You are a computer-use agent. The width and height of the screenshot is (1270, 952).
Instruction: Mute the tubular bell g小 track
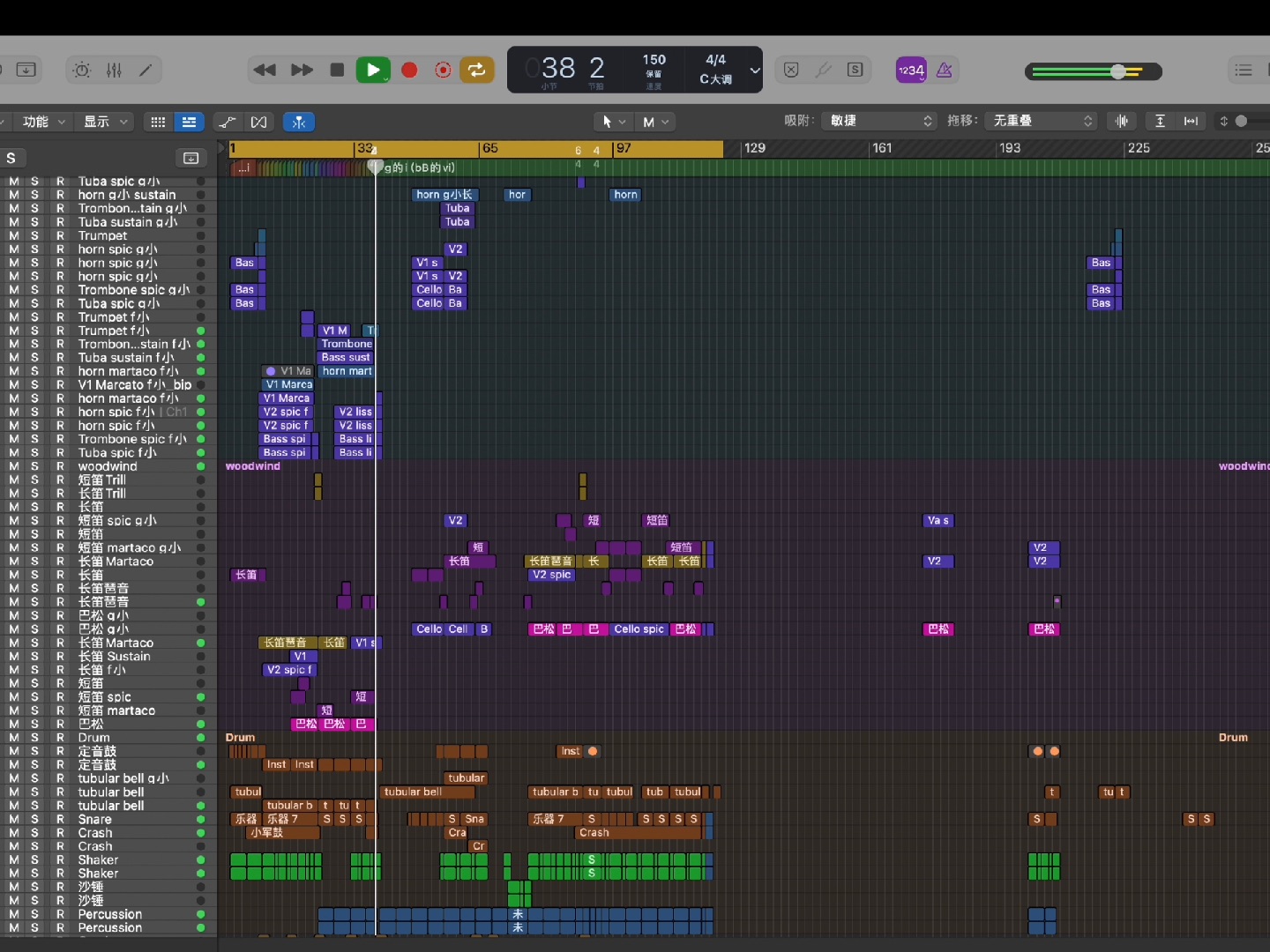pyautogui.click(x=14, y=778)
